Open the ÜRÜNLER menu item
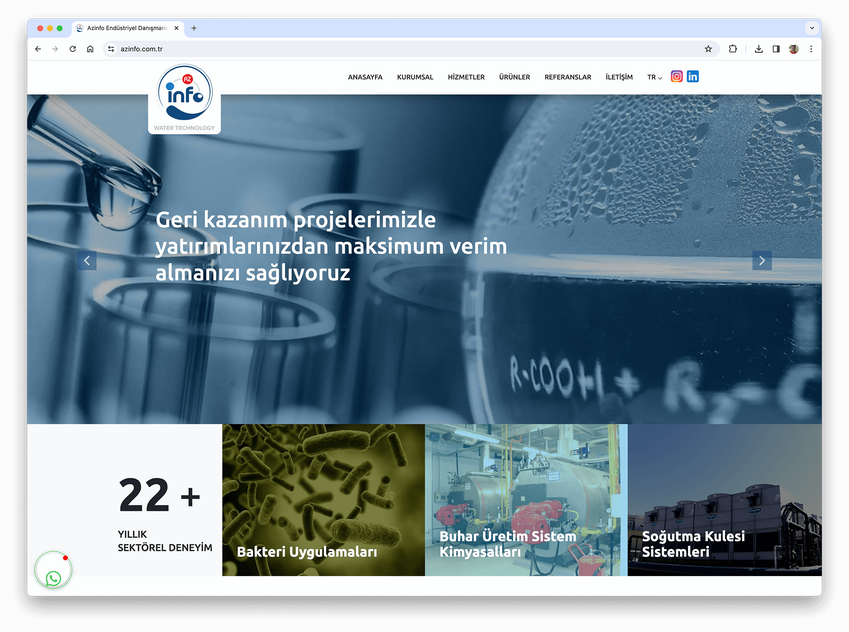The image size is (849, 632). (x=514, y=77)
